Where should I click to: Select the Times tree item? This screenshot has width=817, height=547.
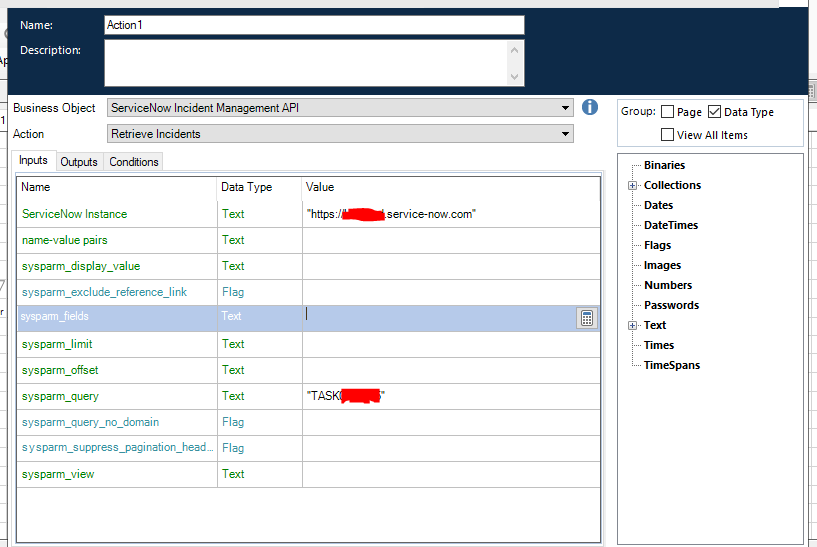click(659, 345)
